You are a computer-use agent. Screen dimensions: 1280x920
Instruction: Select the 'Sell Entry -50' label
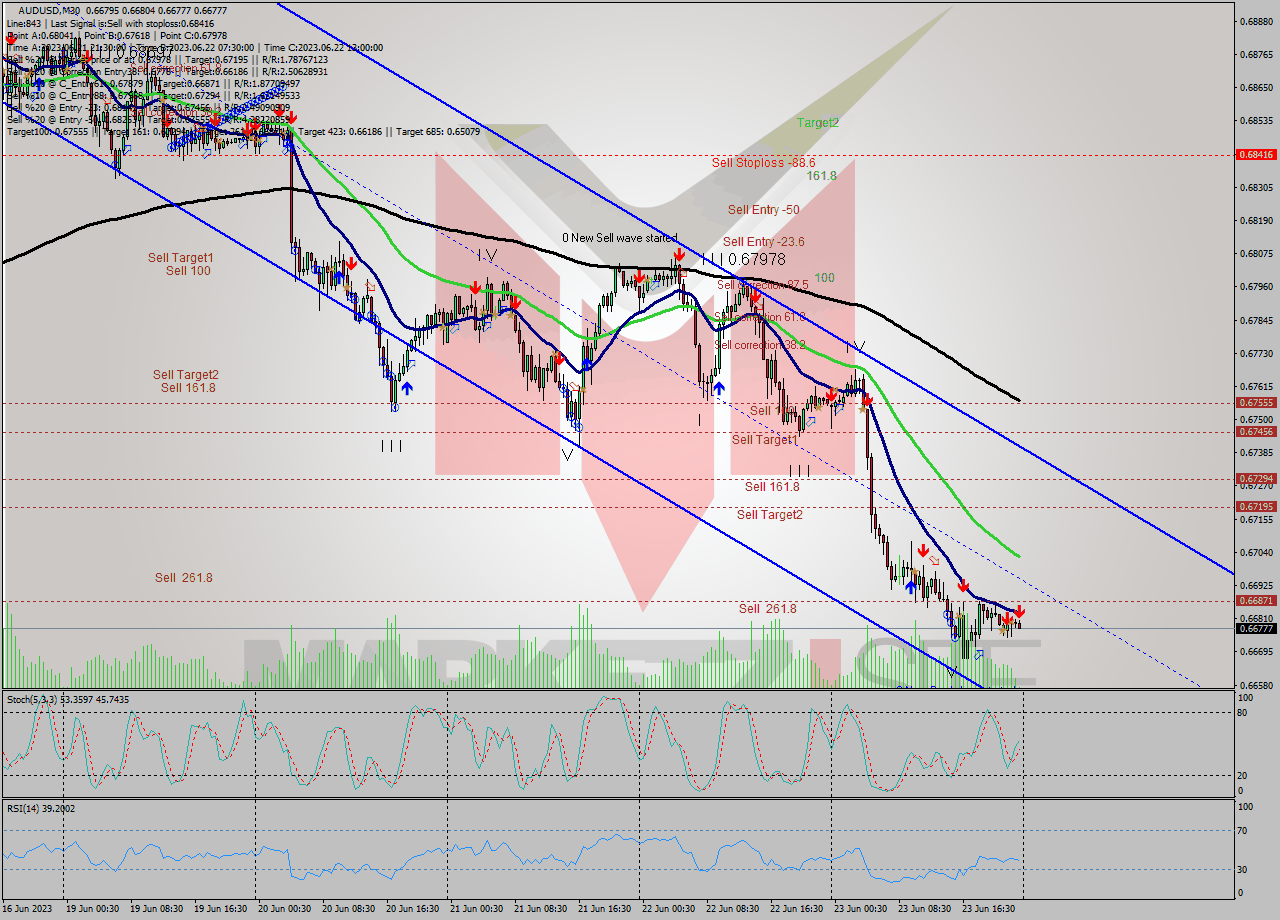coord(763,210)
